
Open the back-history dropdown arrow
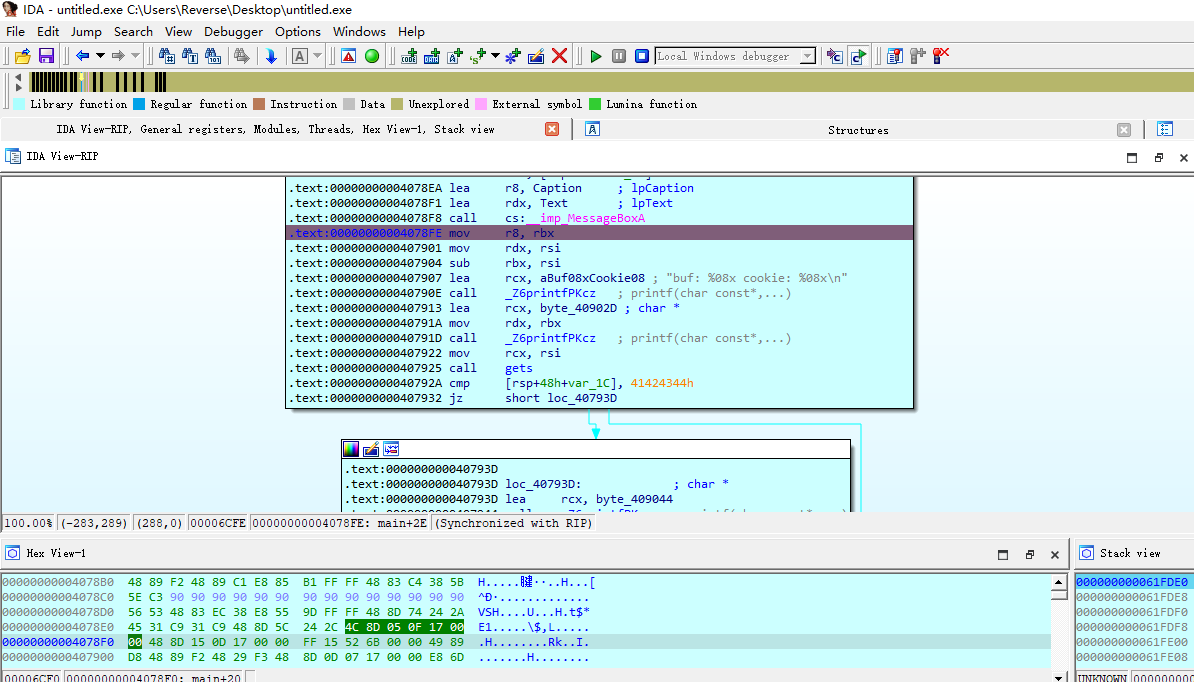100,56
